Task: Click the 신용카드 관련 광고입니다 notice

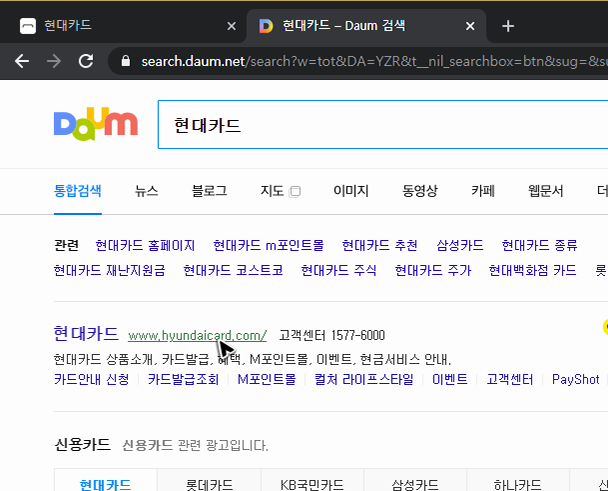Action: tap(195, 445)
